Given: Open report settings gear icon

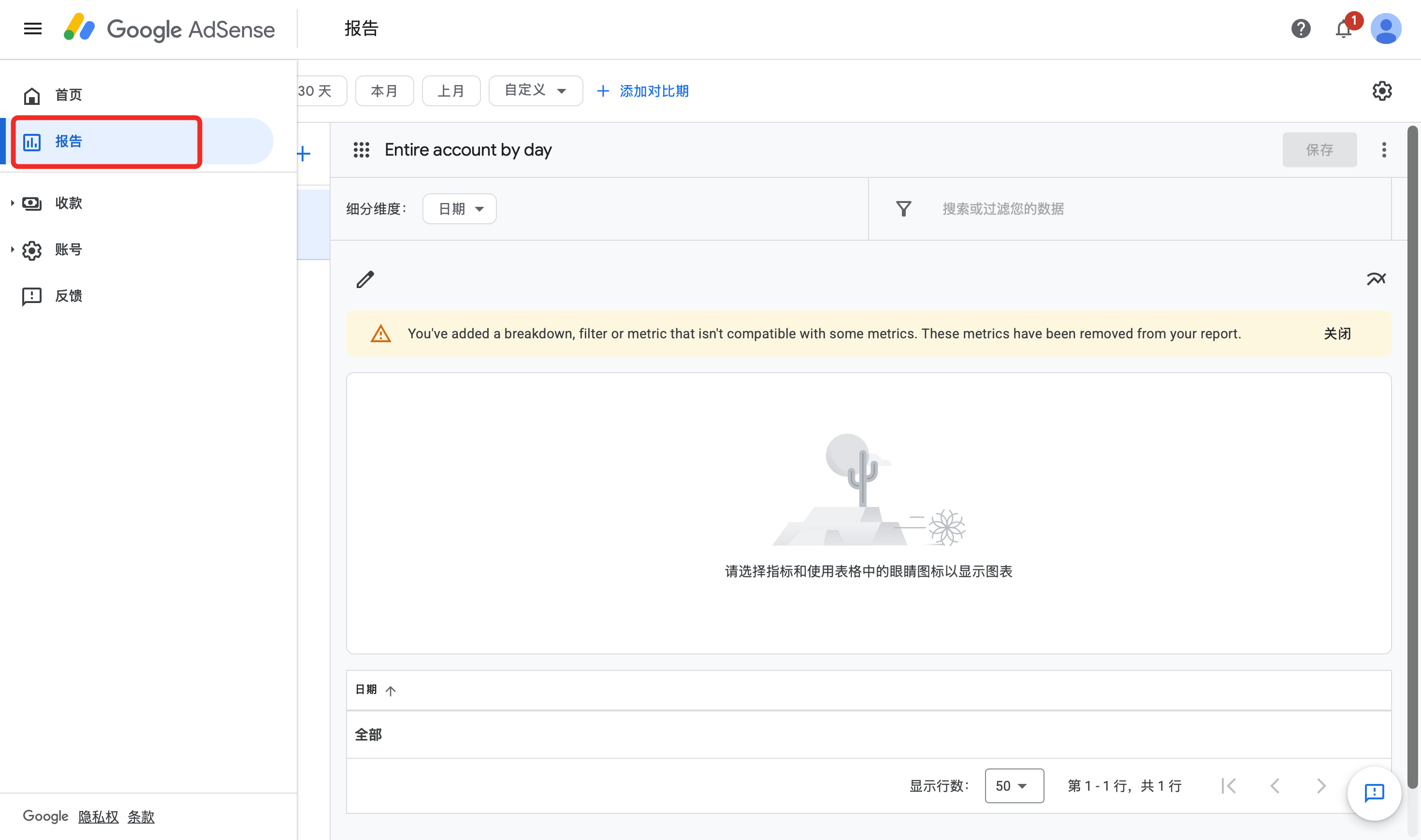Looking at the screenshot, I should 1382,91.
